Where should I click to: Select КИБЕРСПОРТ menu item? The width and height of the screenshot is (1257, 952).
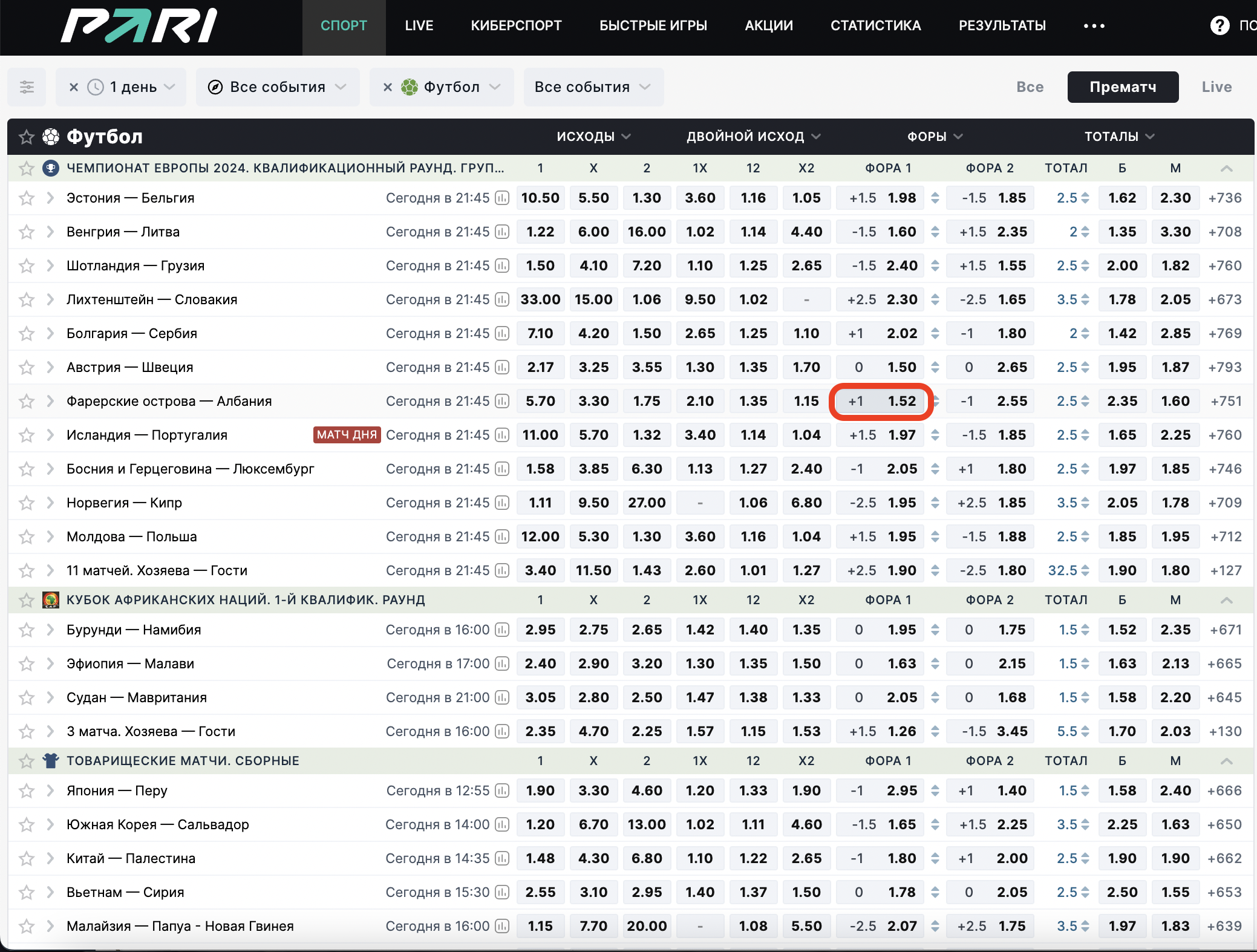tap(517, 26)
